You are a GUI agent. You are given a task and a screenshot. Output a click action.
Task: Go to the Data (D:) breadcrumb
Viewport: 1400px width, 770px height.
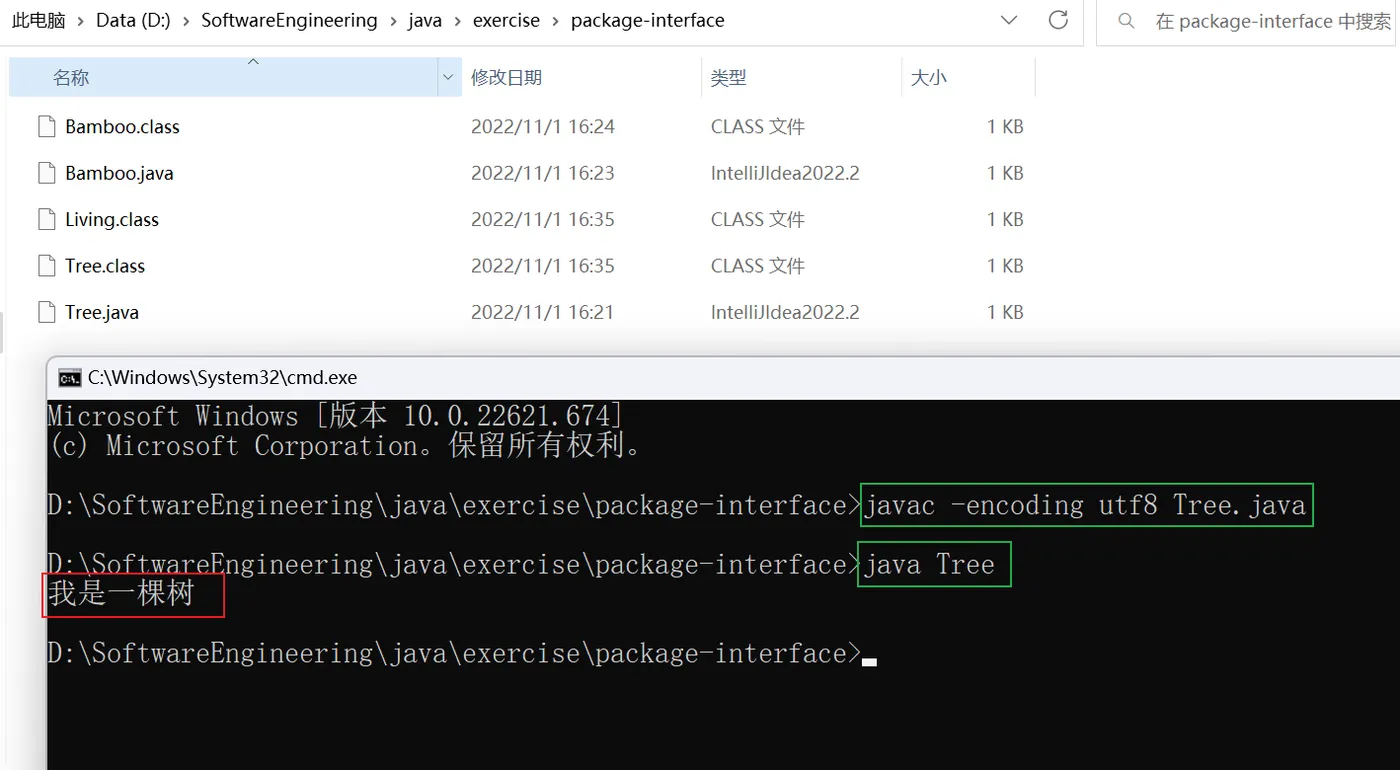coord(135,20)
